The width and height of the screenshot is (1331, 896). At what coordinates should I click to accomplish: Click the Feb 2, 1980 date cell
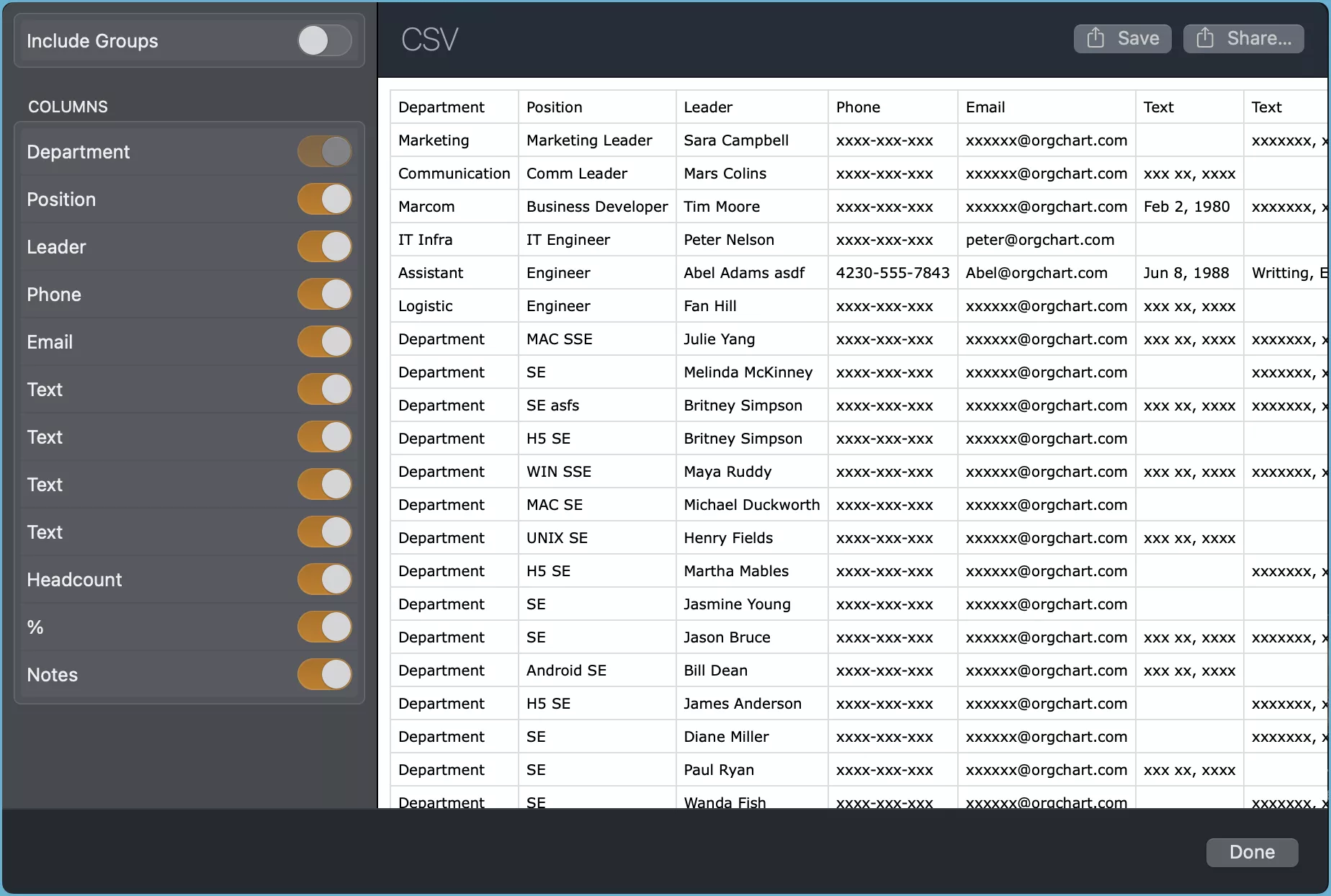(x=1189, y=207)
